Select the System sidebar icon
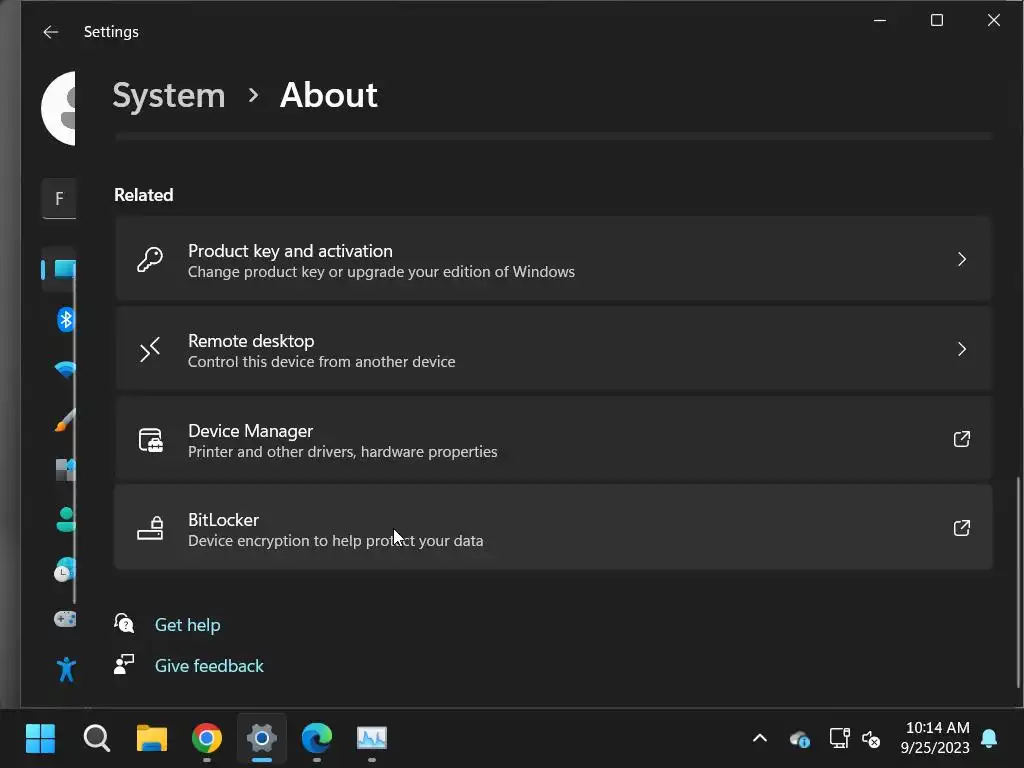 click(65, 269)
